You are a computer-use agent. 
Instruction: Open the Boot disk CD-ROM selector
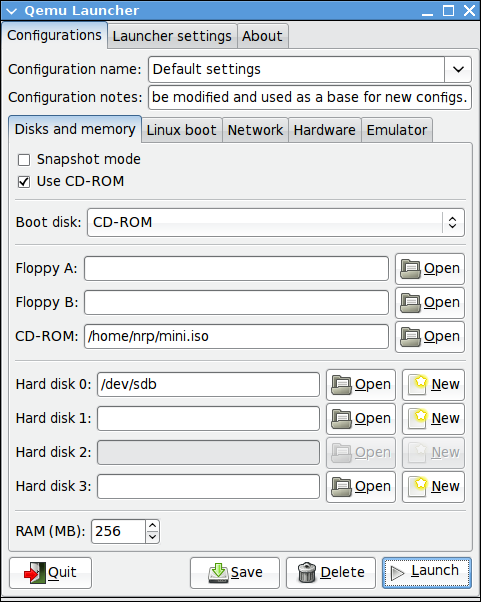[276, 223]
